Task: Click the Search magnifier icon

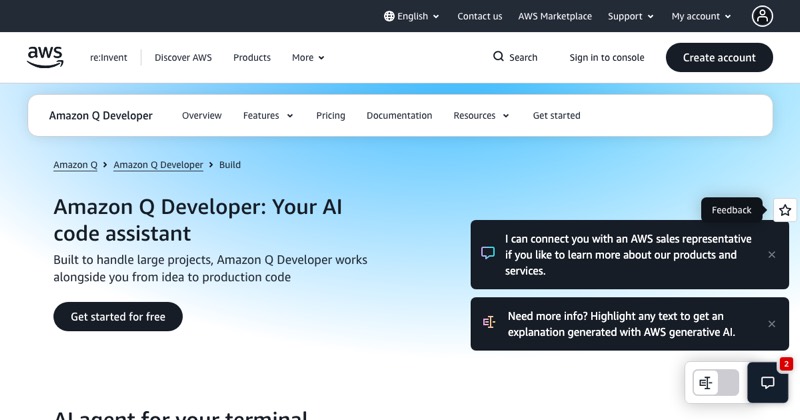Action: [x=498, y=57]
